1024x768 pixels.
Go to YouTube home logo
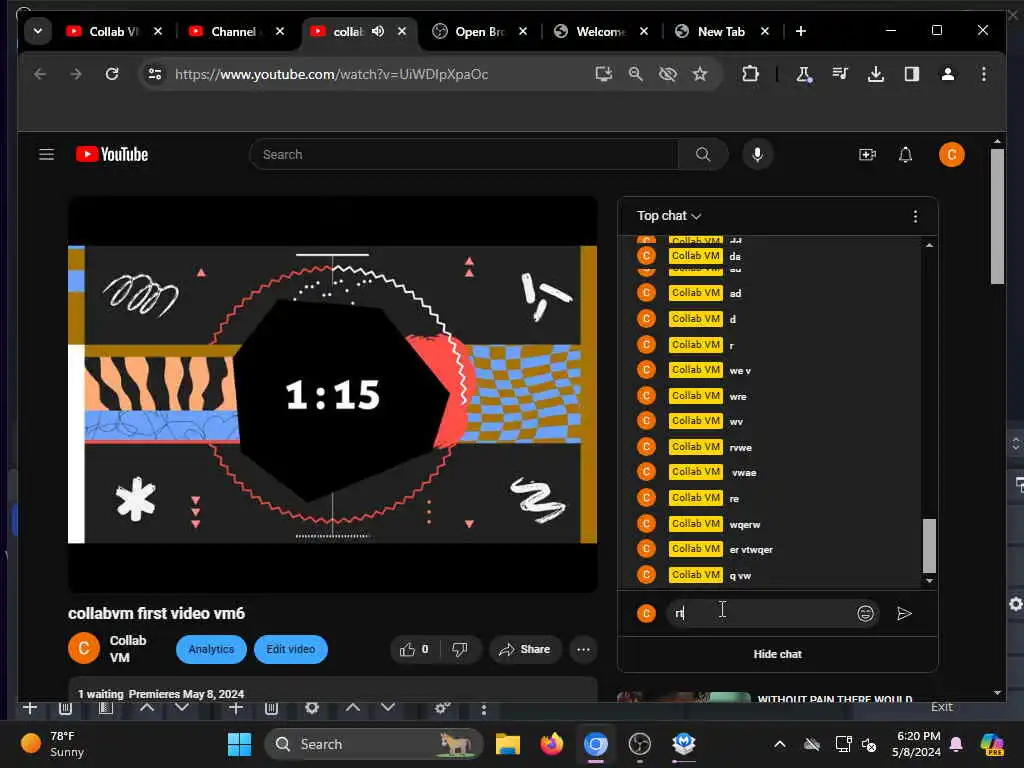[112, 155]
